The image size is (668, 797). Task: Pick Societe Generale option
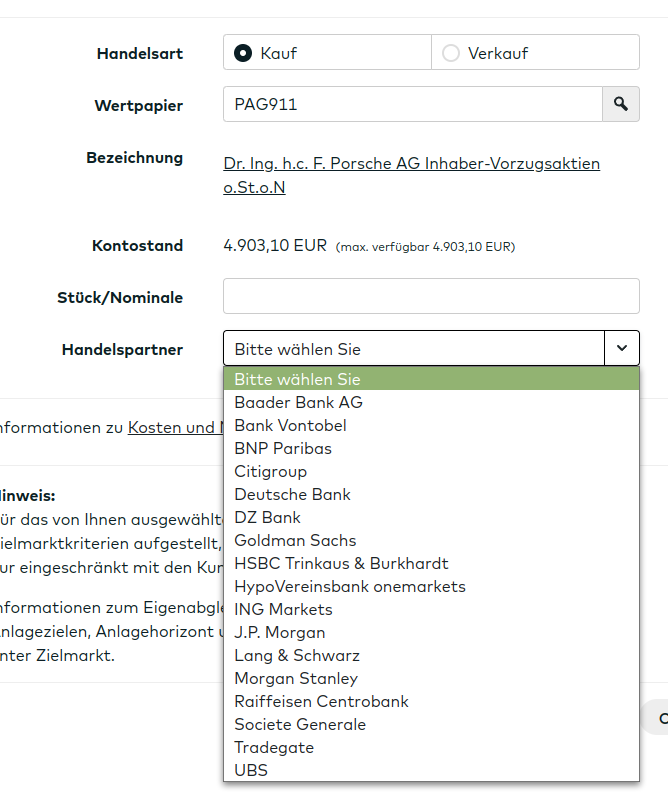(431, 724)
